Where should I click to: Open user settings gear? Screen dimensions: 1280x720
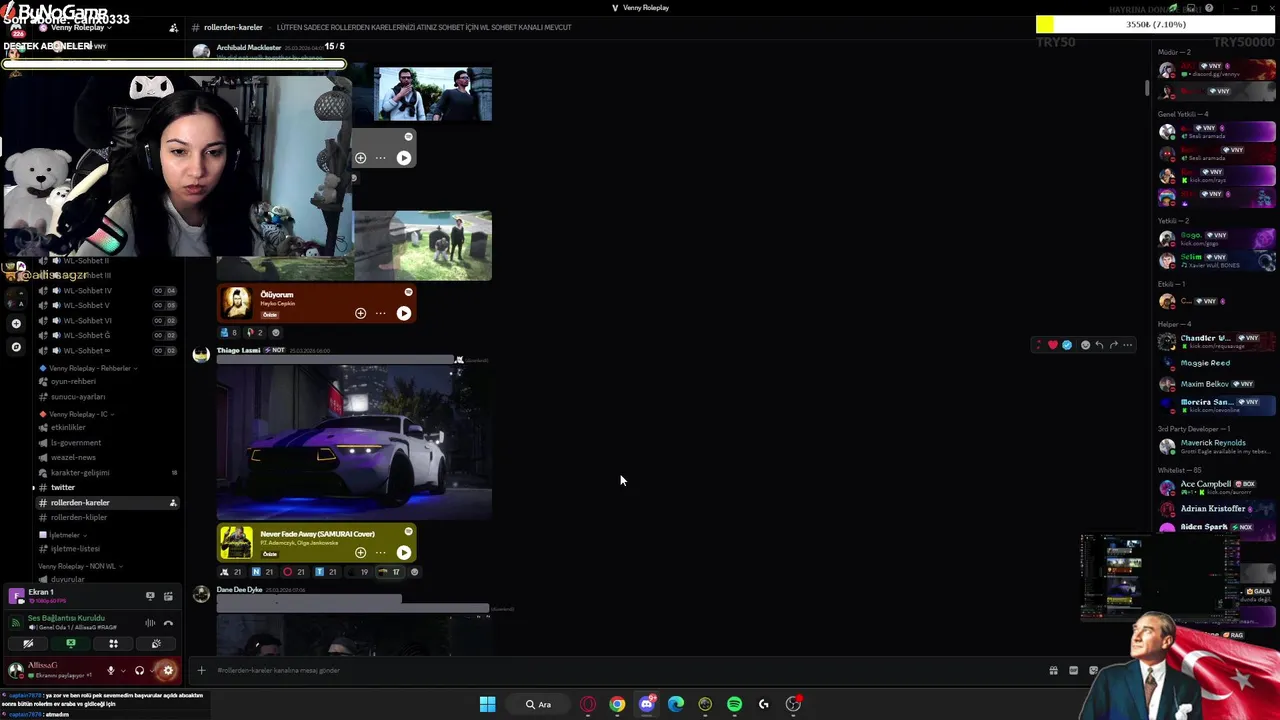168,671
